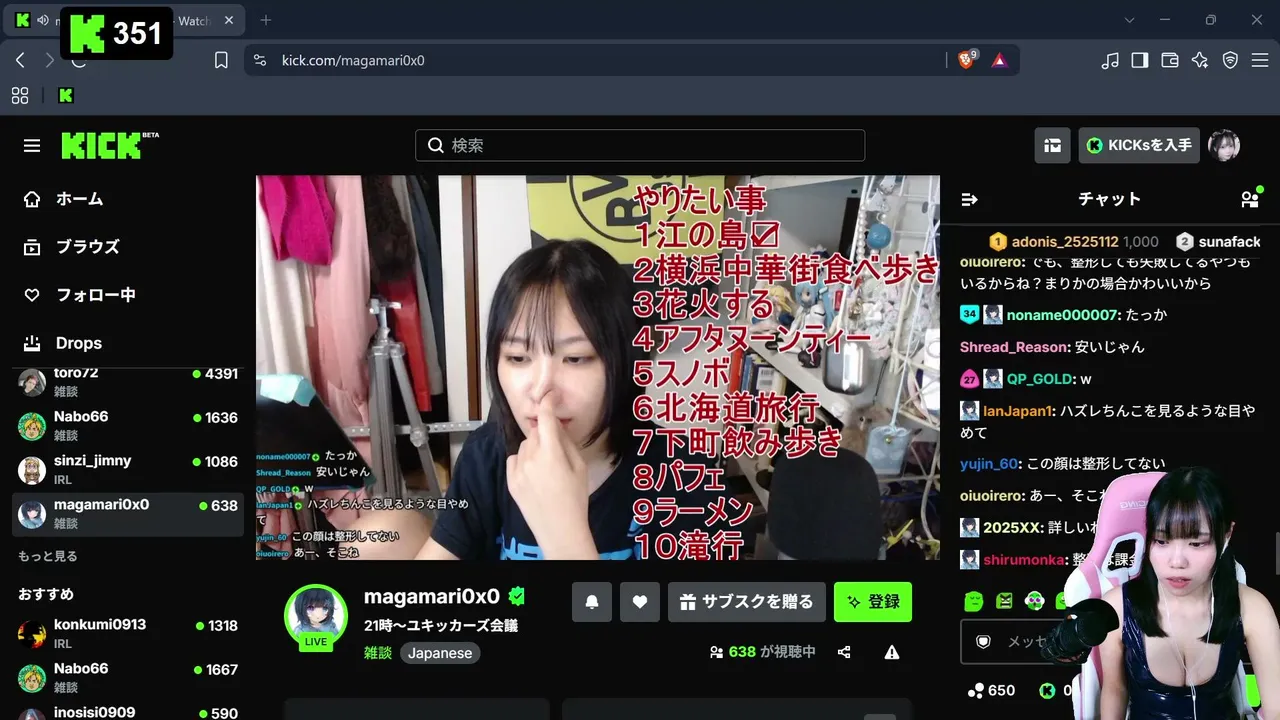Open the chat users list icon

coord(1250,199)
